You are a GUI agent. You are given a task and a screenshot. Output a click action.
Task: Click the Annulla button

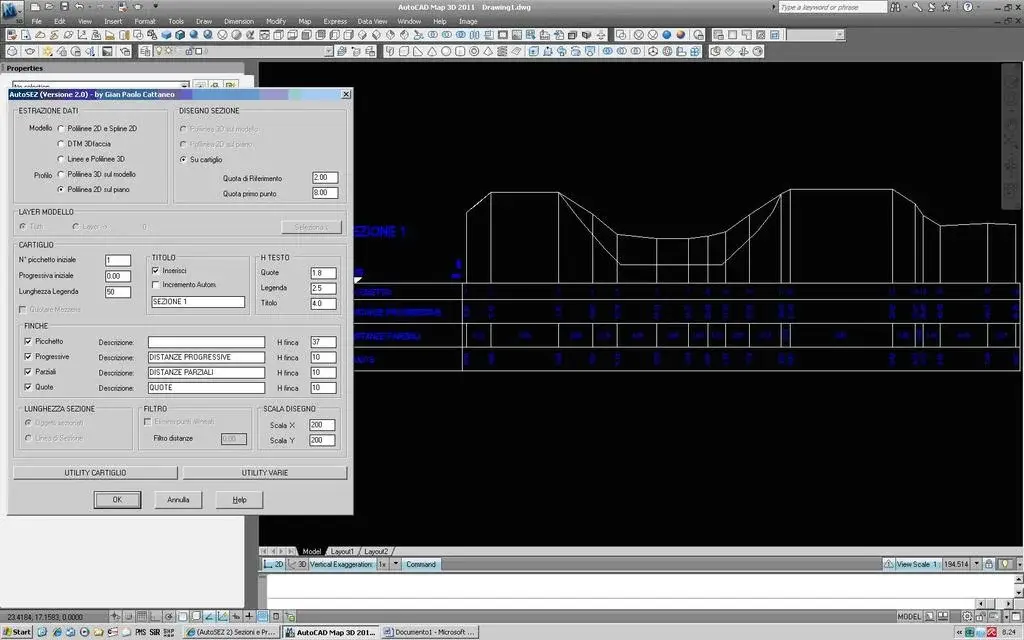[x=178, y=500]
